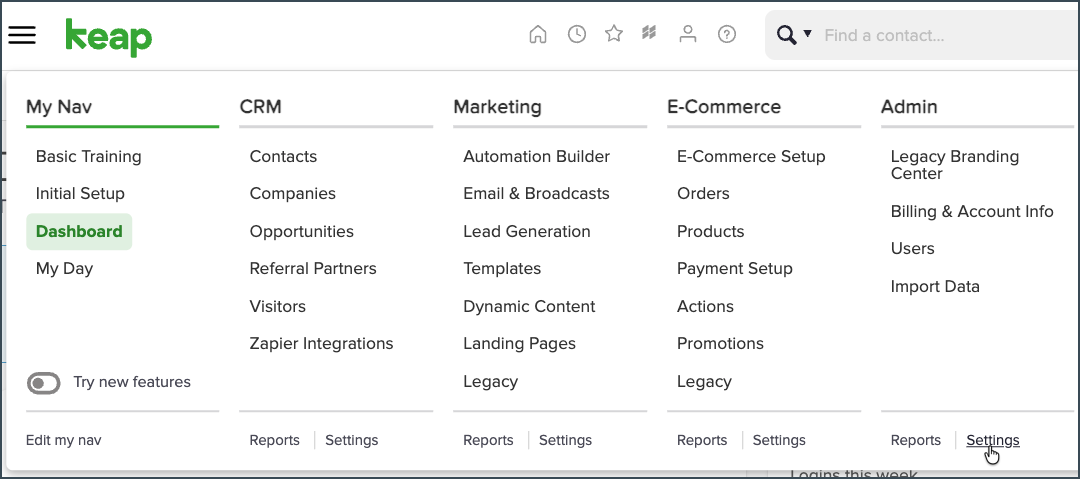Image resolution: width=1080 pixels, height=479 pixels.
Task: Open Basic Training
Action: point(89,156)
